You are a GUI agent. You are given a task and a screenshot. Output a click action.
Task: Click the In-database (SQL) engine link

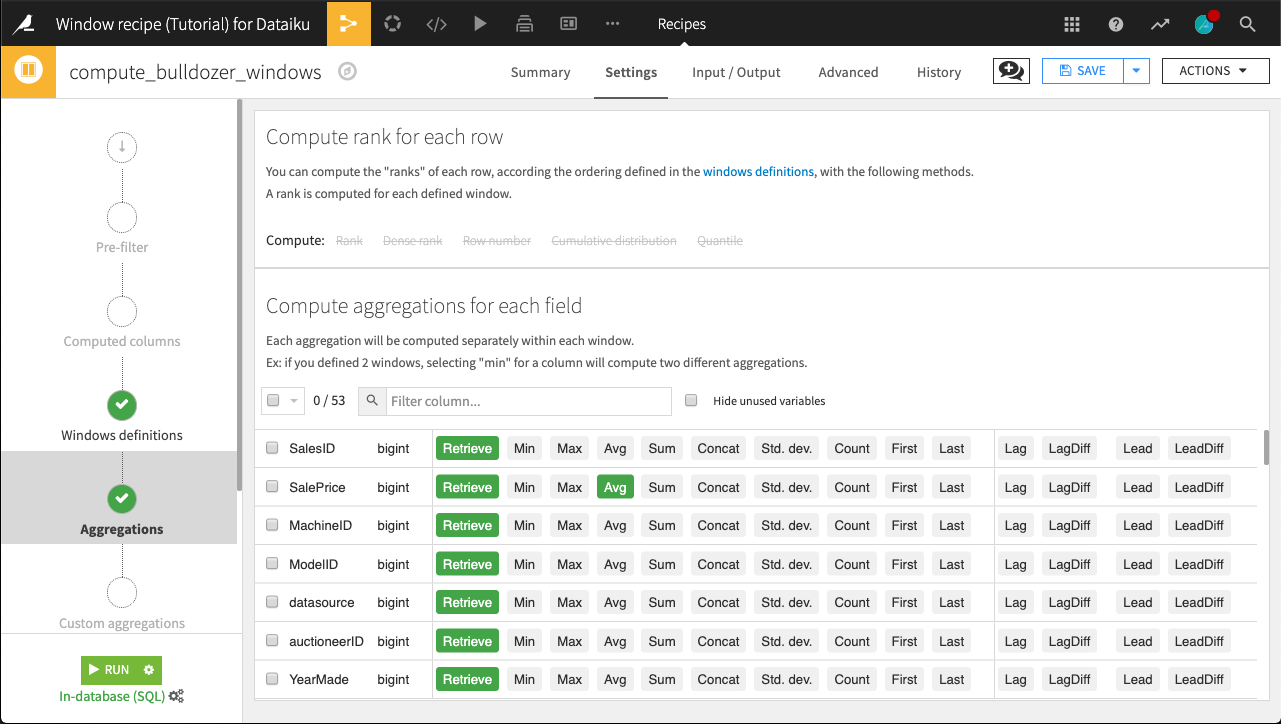tap(113, 696)
